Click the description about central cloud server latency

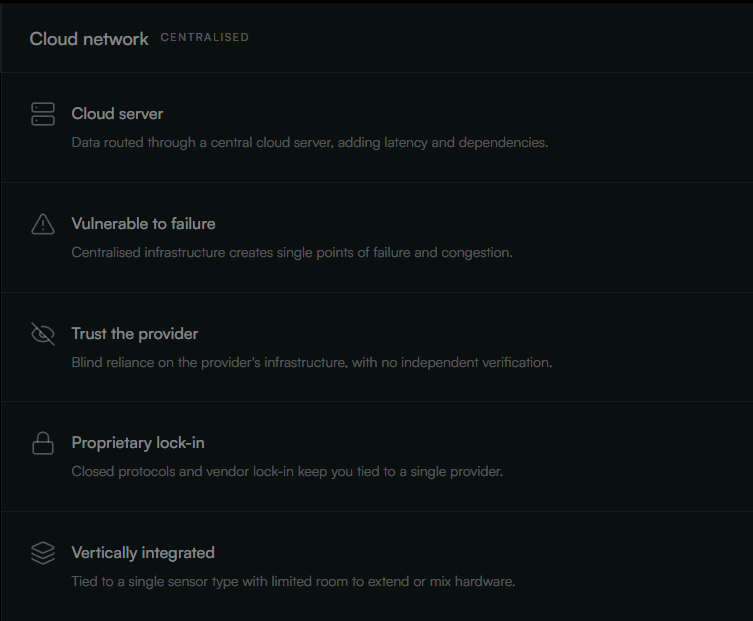(310, 143)
